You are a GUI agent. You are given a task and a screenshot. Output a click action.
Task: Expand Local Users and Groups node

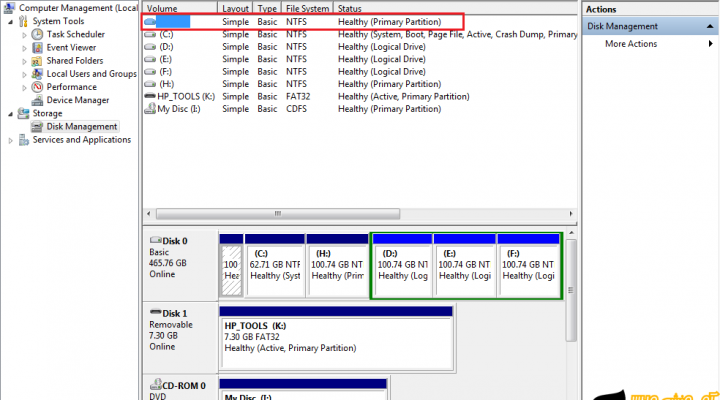(24, 74)
